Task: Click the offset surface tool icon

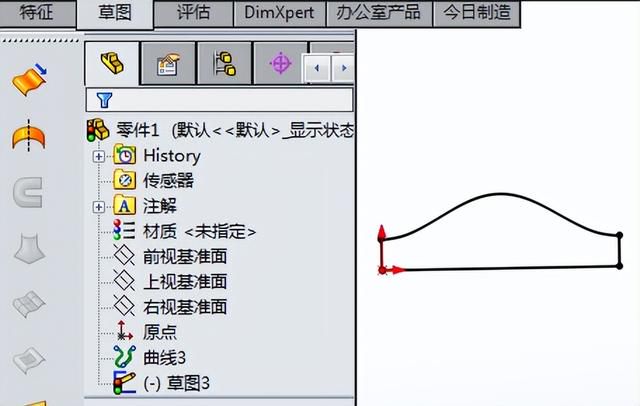Action: click(29, 80)
